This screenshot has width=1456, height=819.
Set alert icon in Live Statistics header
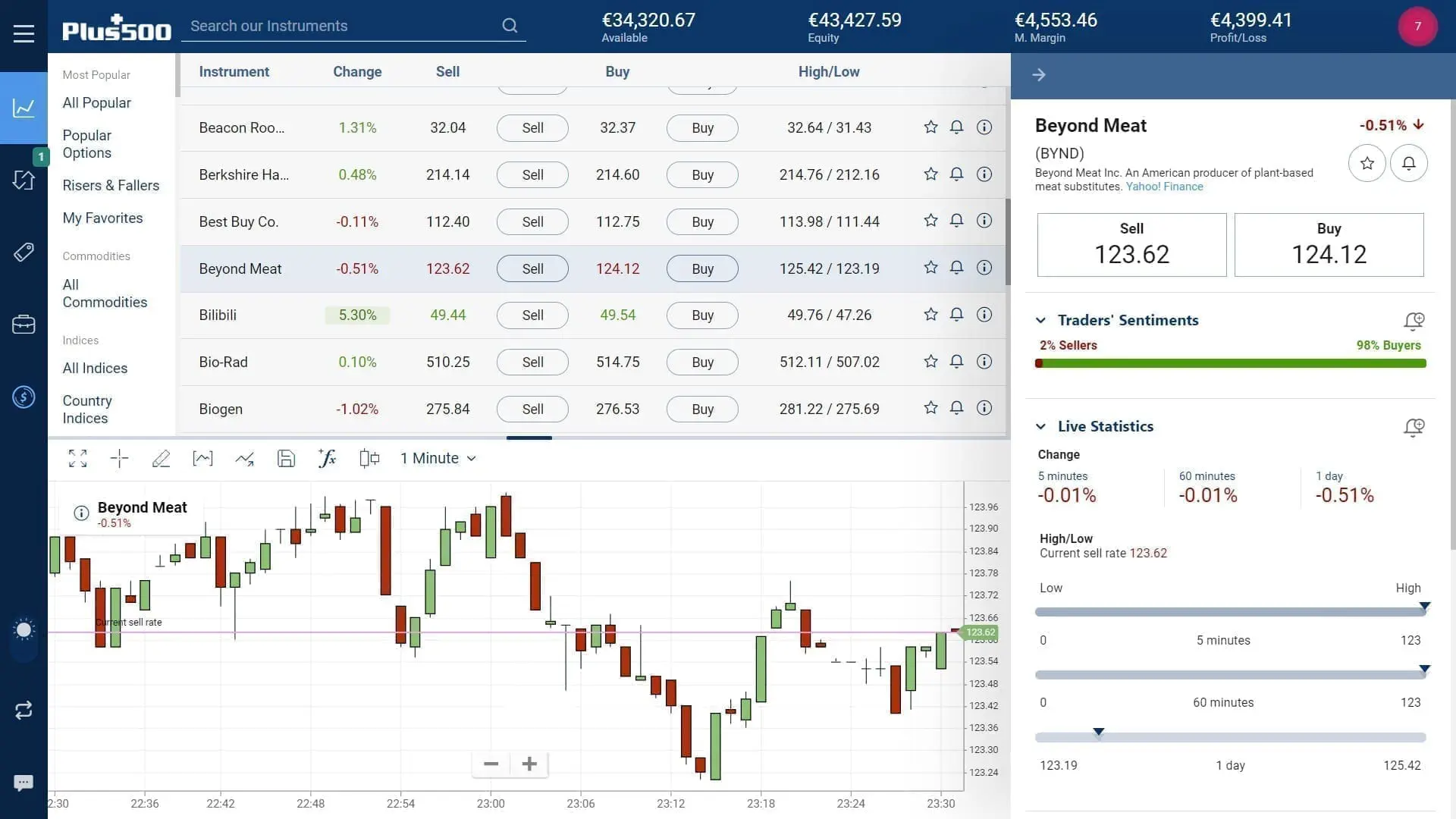pos(1414,427)
